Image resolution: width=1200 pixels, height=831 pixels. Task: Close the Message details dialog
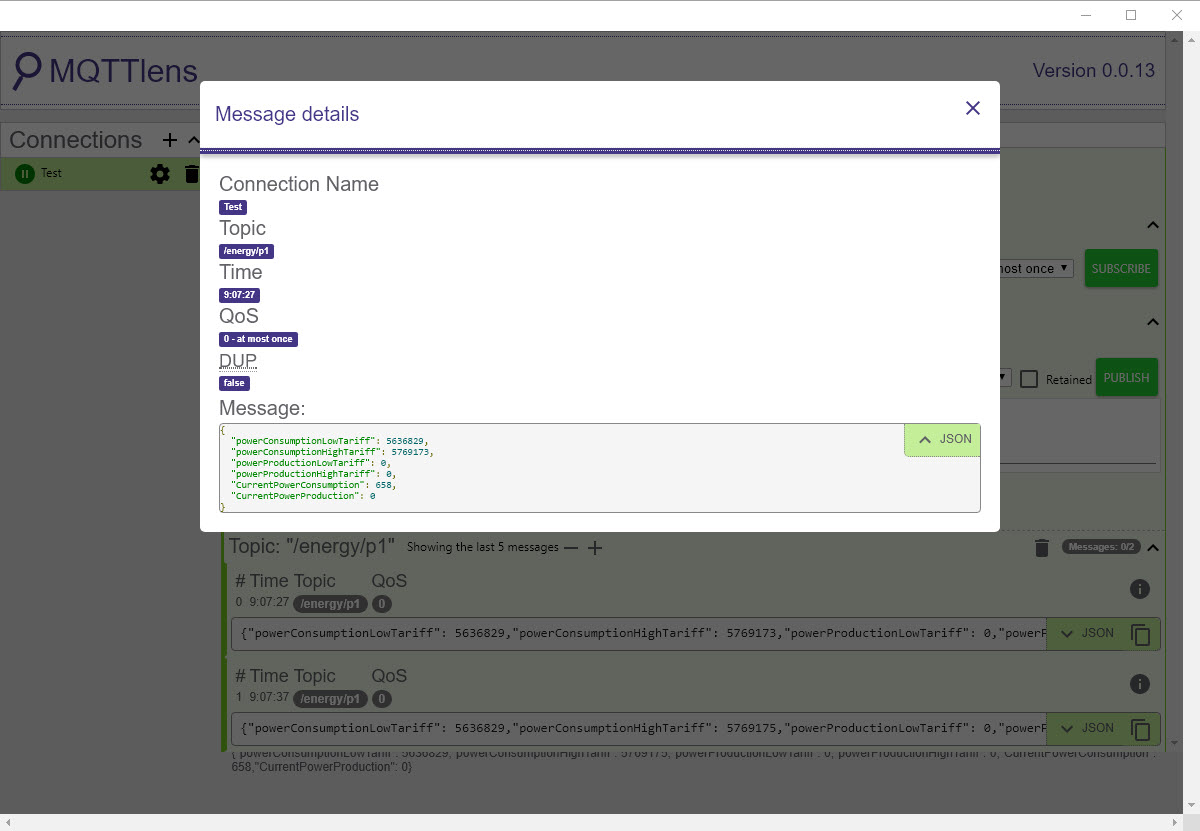click(972, 108)
